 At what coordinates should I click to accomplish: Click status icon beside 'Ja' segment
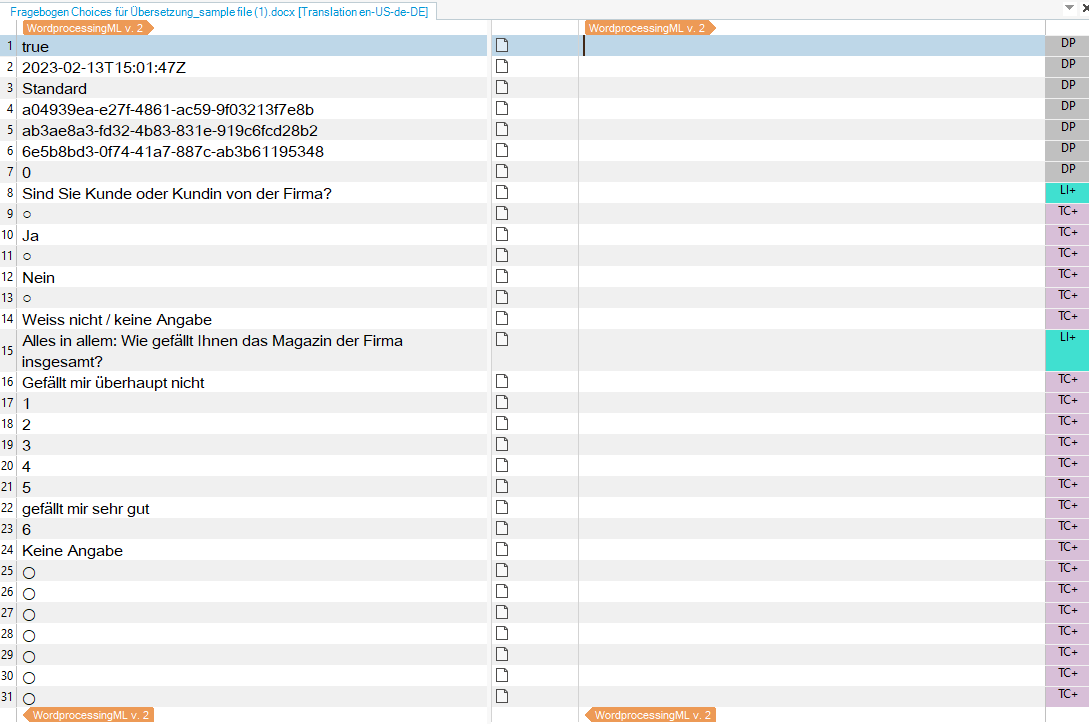[x=503, y=234]
